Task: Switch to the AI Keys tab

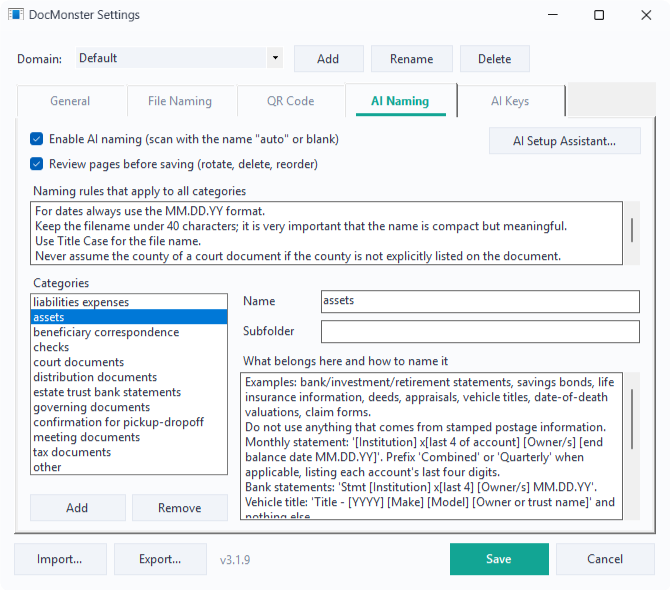Action: click(x=510, y=101)
